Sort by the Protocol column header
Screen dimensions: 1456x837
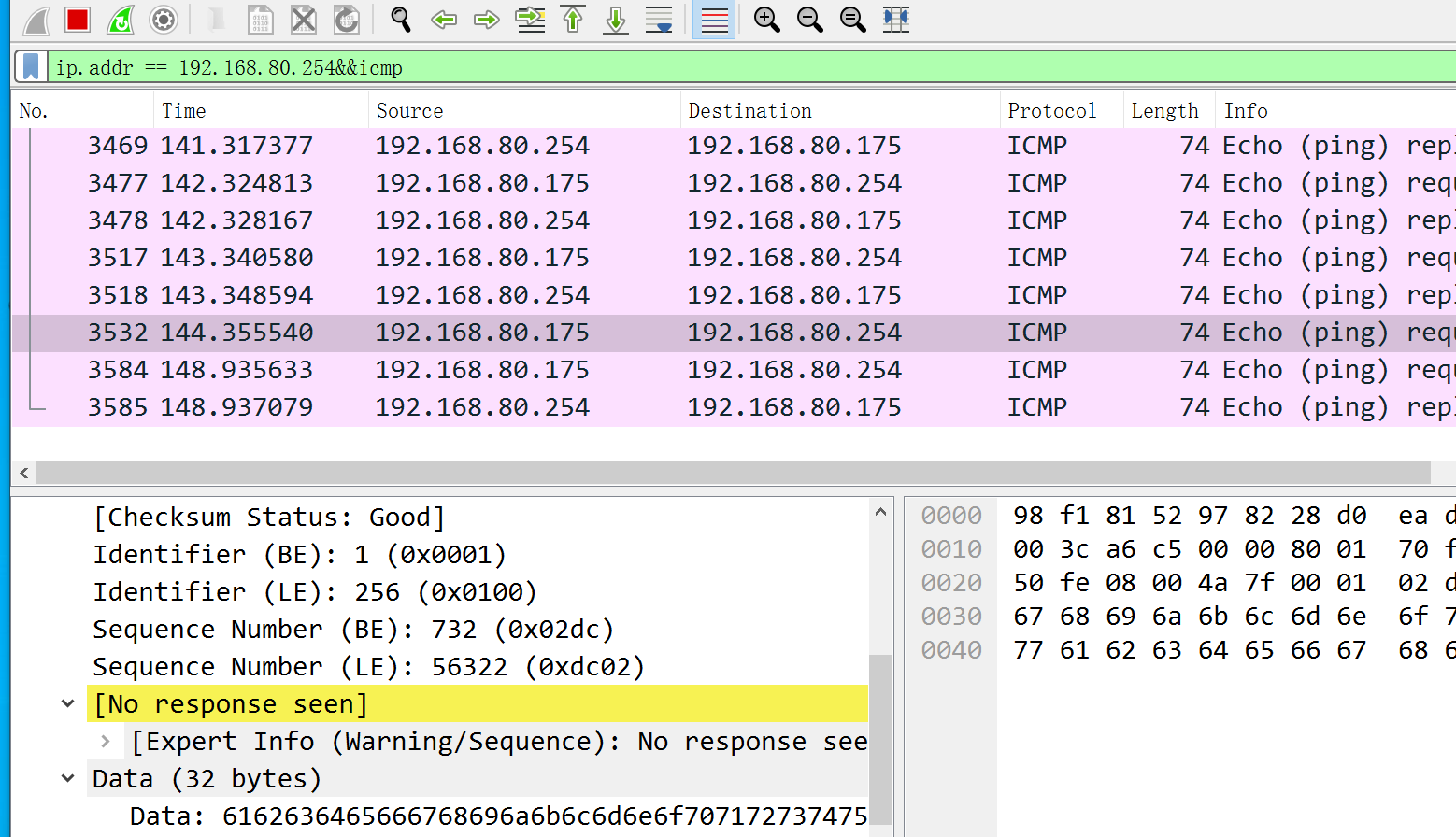pyautogui.click(x=1051, y=110)
